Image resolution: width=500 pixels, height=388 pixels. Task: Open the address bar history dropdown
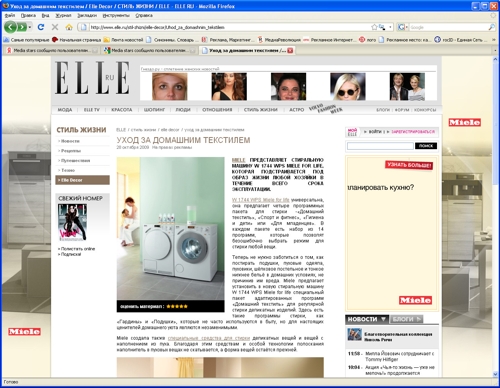pyautogui.click(x=390, y=27)
